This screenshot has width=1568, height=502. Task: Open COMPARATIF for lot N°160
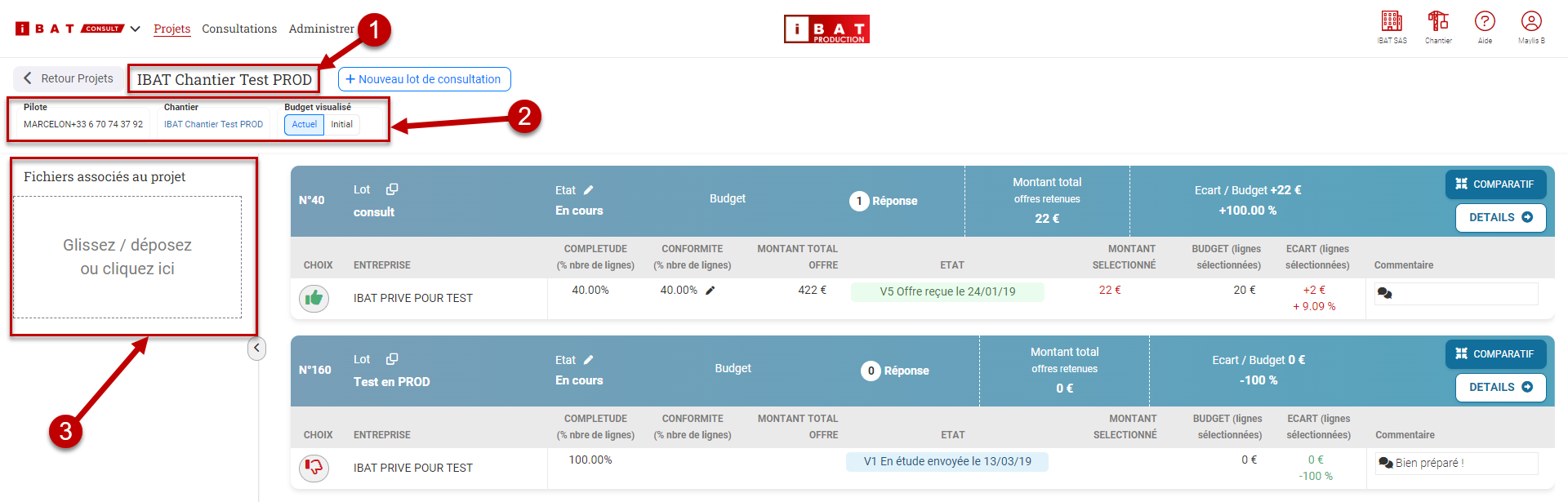[x=1495, y=354]
